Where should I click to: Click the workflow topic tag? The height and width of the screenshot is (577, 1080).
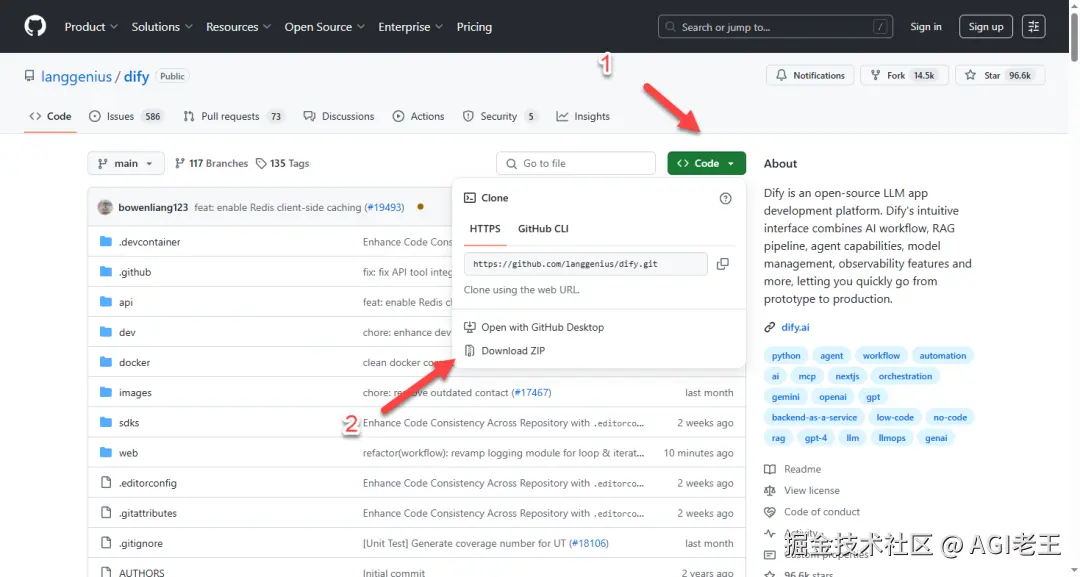point(881,356)
